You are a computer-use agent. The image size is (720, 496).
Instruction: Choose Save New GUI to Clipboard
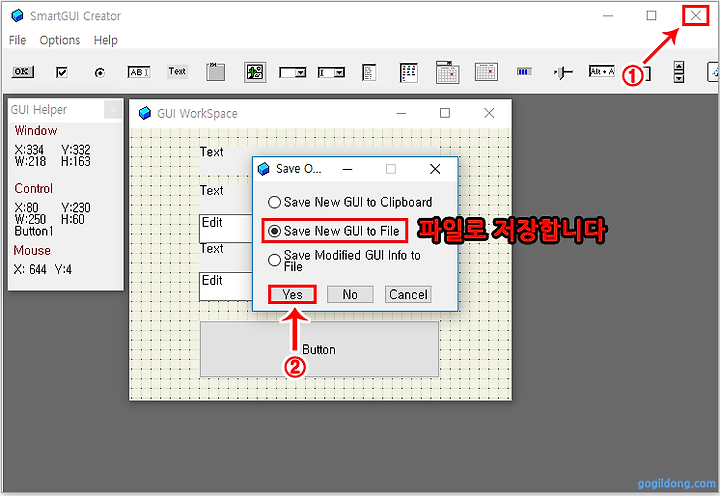click(x=350, y=202)
